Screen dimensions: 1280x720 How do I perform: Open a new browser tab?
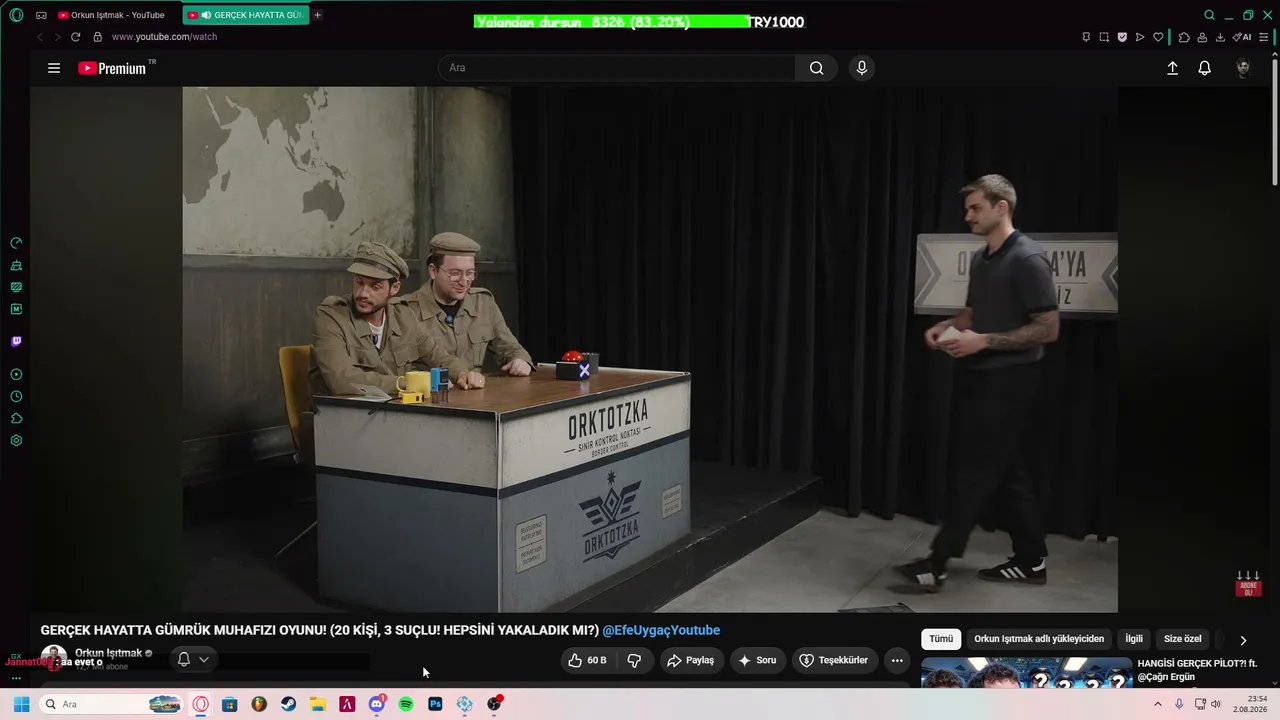(317, 15)
